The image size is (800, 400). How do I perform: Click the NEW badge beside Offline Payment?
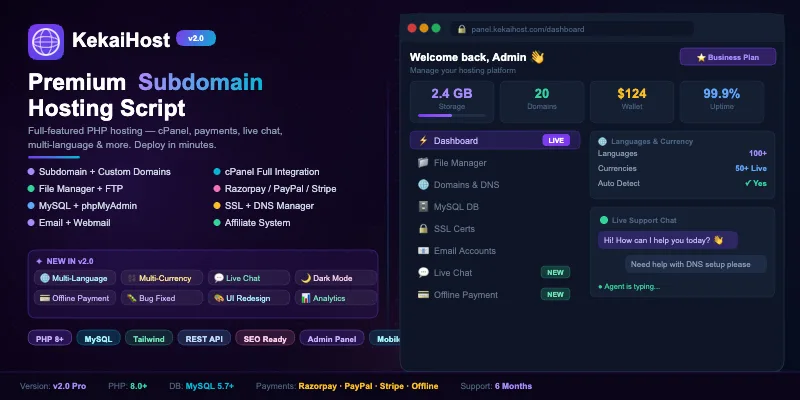(x=555, y=294)
